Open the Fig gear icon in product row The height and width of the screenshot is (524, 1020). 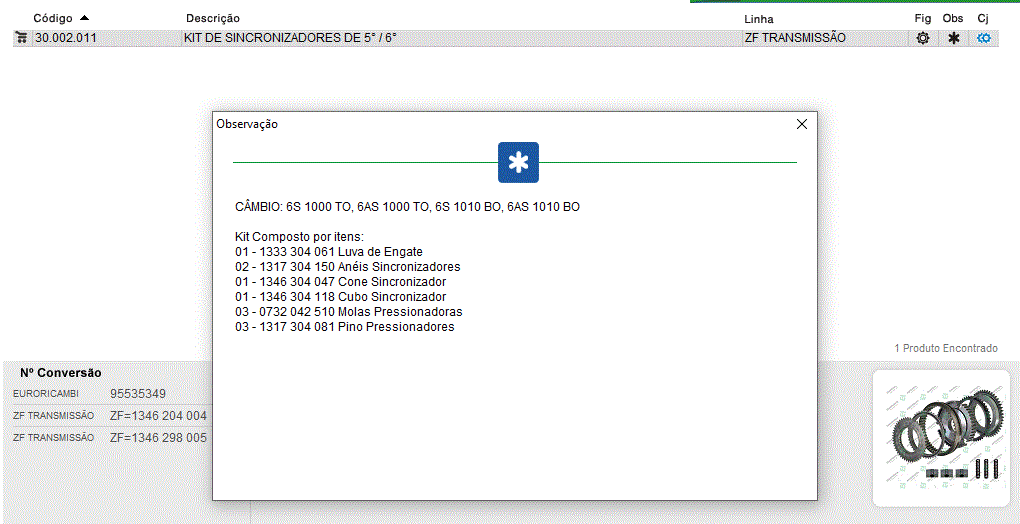click(922, 38)
